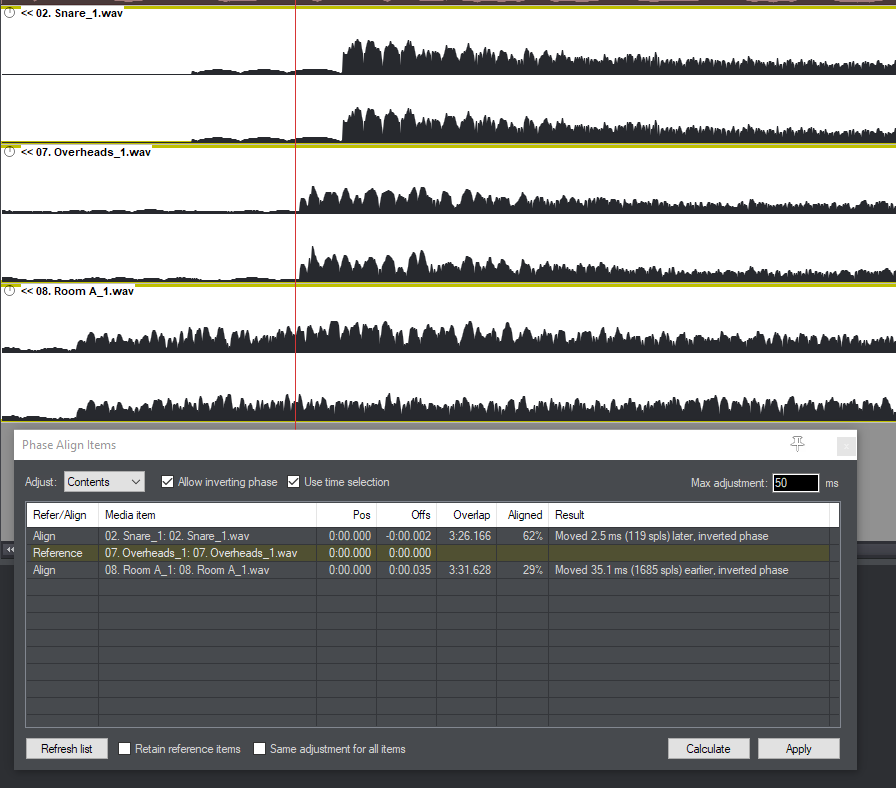Open the Adjust Contents dropdown
Image resolution: width=896 pixels, height=788 pixels.
[104, 482]
